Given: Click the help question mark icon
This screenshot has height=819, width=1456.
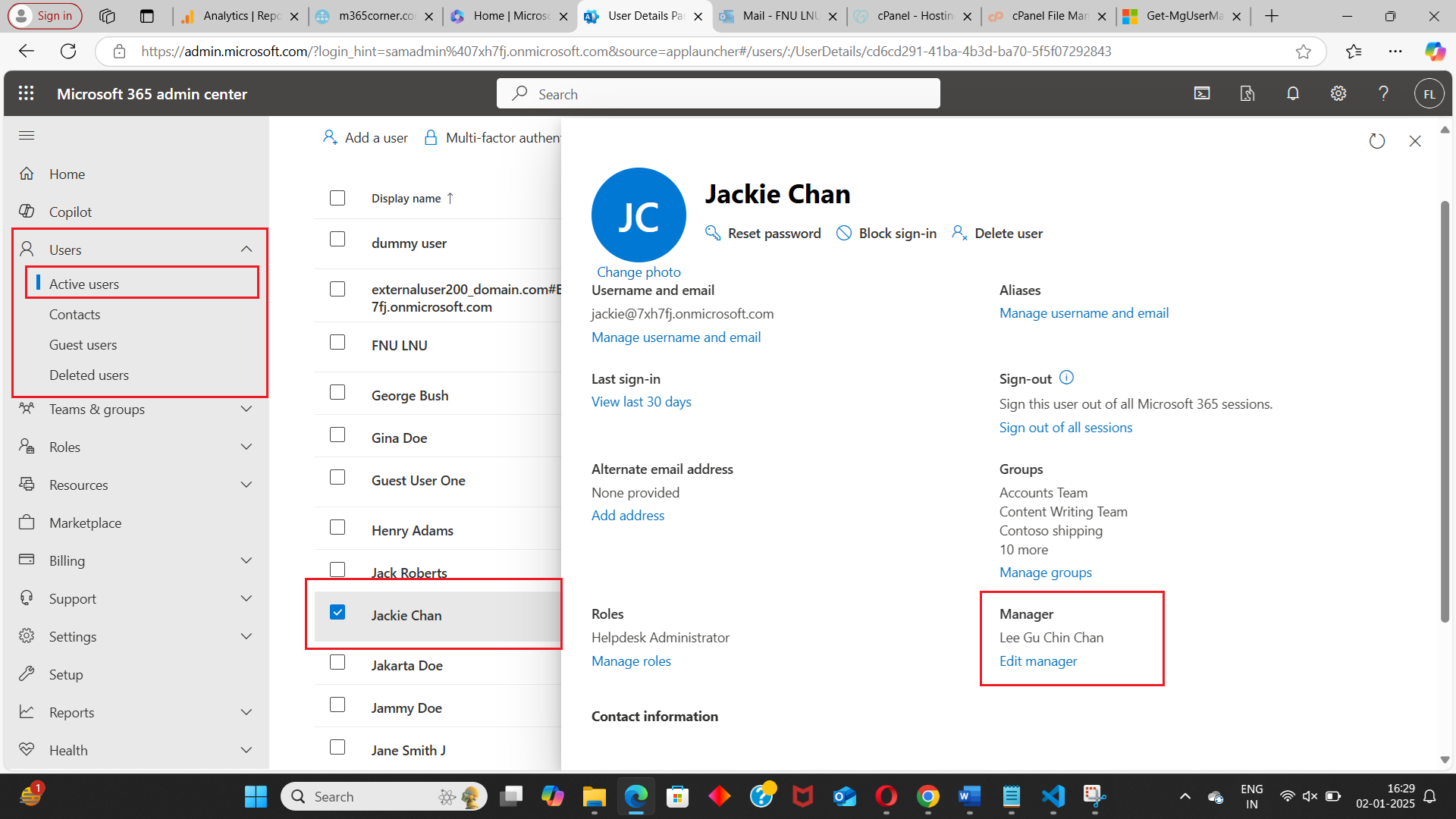Looking at the screenshot, I should (1383, 93).
